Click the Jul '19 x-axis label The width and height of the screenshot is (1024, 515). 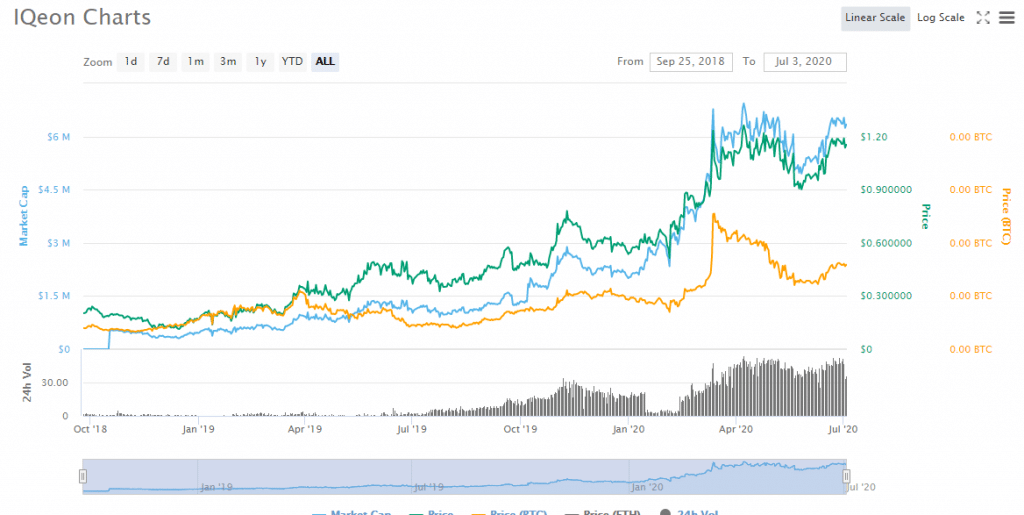click(411, 429)
